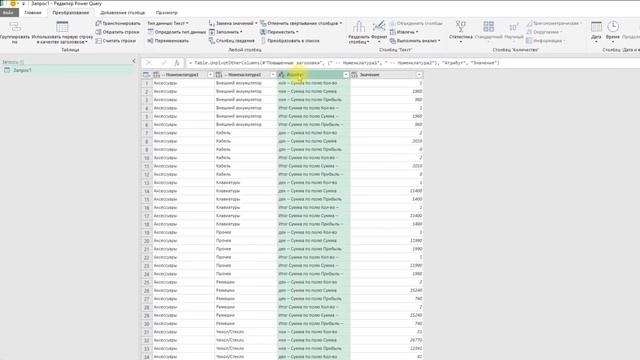
Task: Click row 25 cell reading Ремешки
Action: (x=245, y=282)
